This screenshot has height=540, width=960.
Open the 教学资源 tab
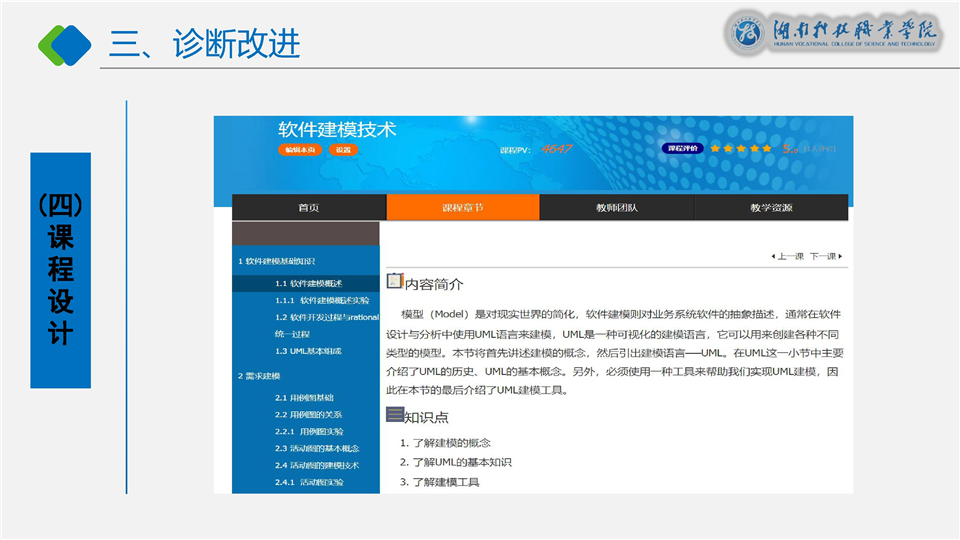771,208
